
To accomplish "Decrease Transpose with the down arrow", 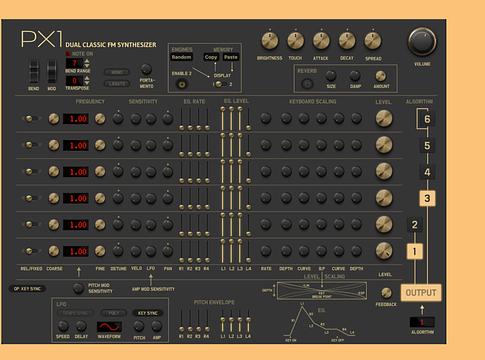I will 87,83.
